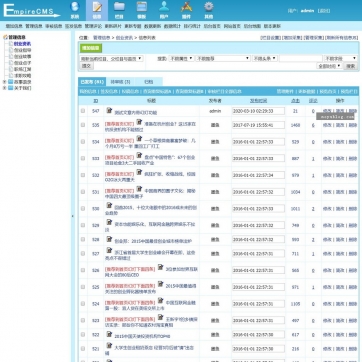Switch to the 归档 tab
The image size is (362, 362).
tap(149, 82)
